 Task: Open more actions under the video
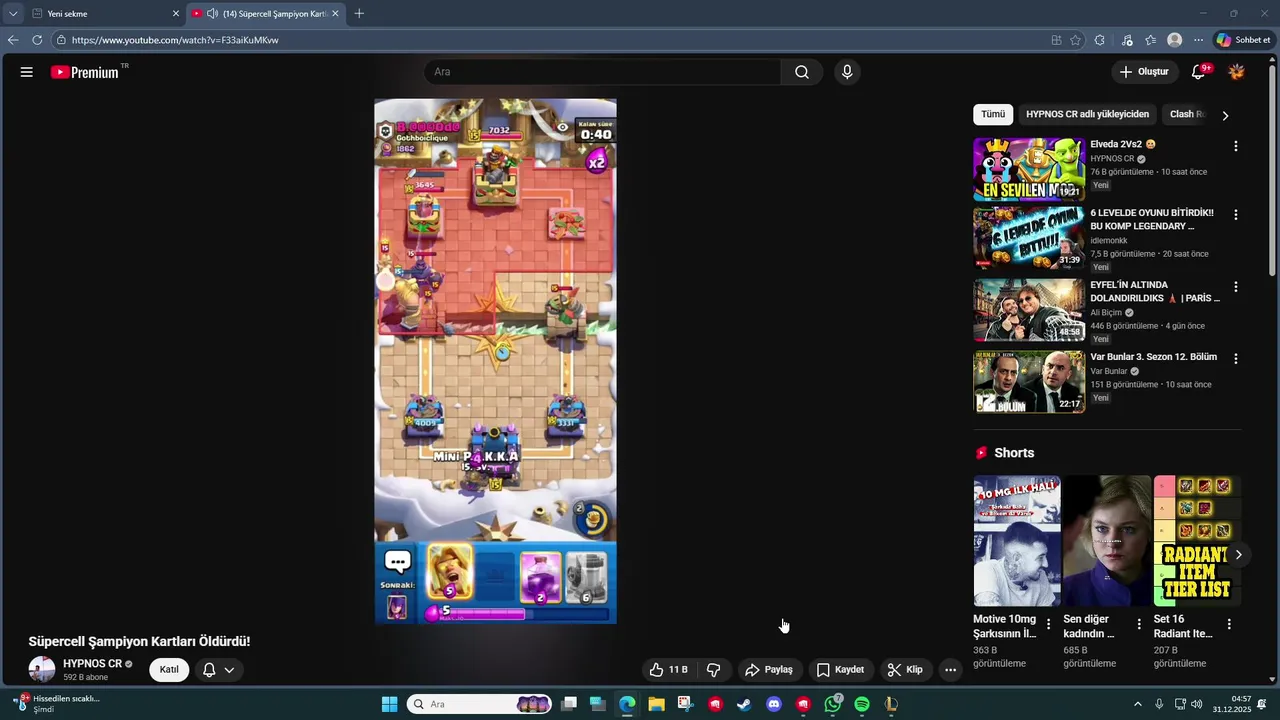(951, 670)
